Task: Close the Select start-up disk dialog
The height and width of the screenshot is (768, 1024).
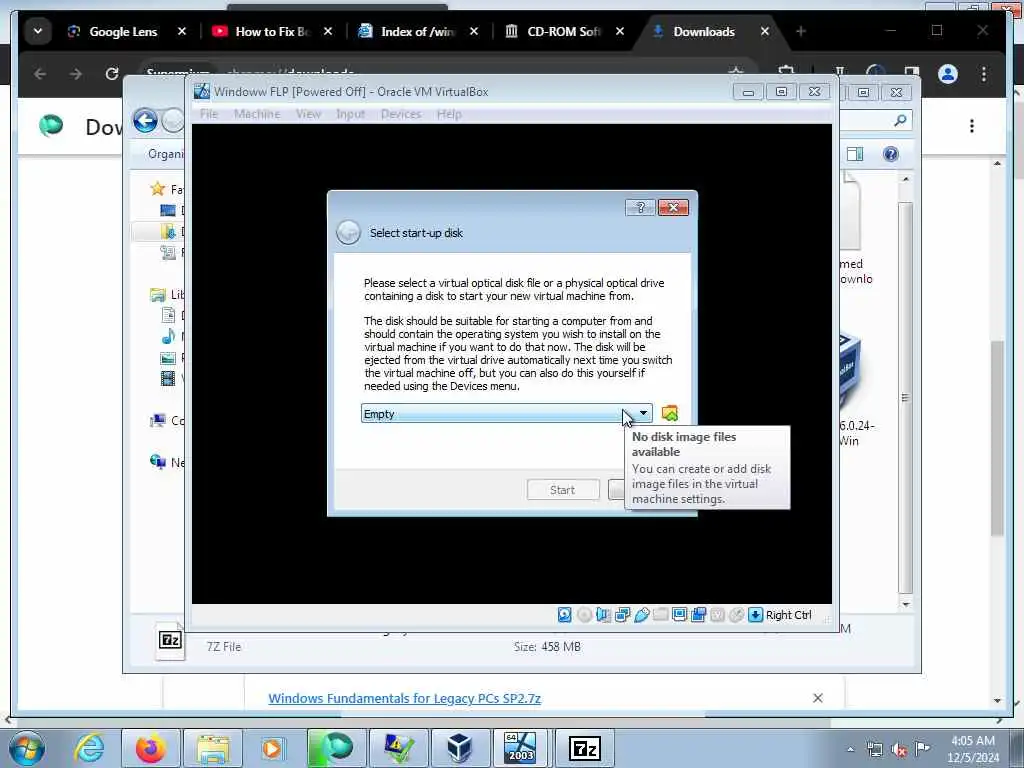Action: pos(673,208)
